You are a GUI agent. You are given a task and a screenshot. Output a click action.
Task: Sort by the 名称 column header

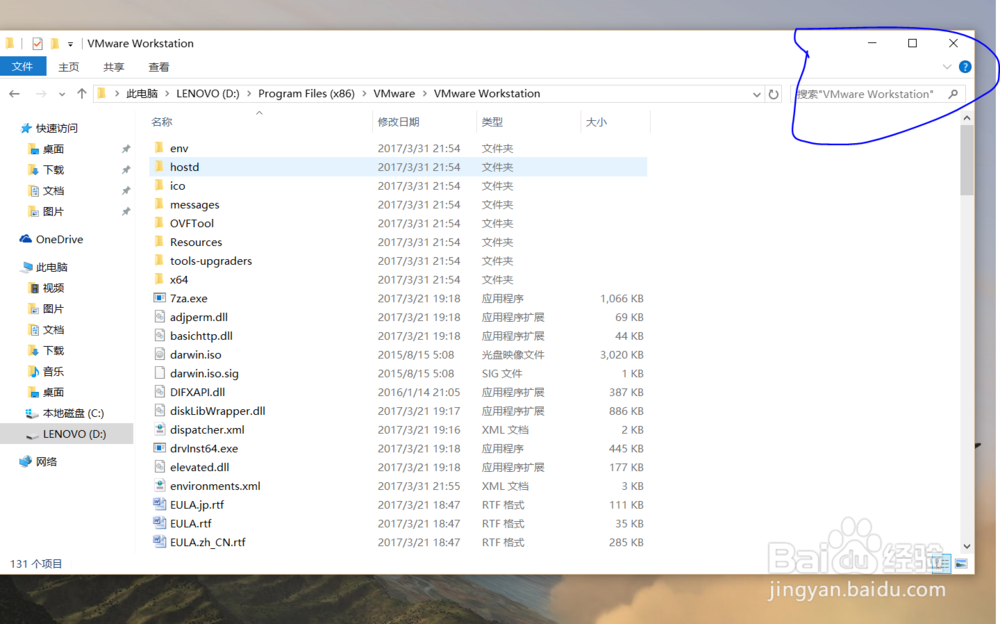(162, 122)
